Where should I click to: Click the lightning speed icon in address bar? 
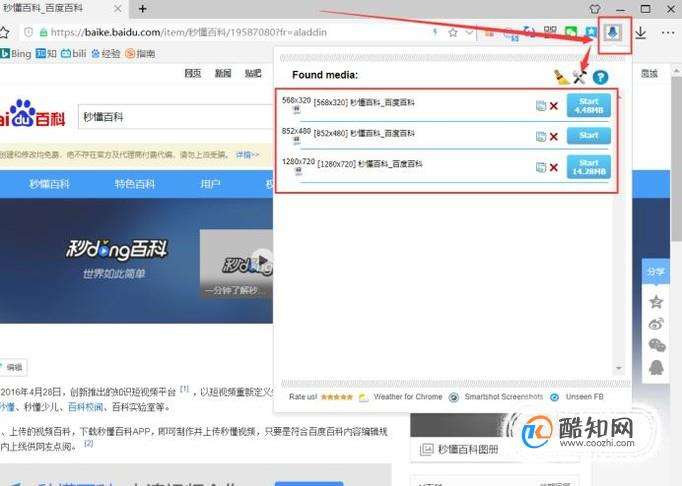coord(435,32)
